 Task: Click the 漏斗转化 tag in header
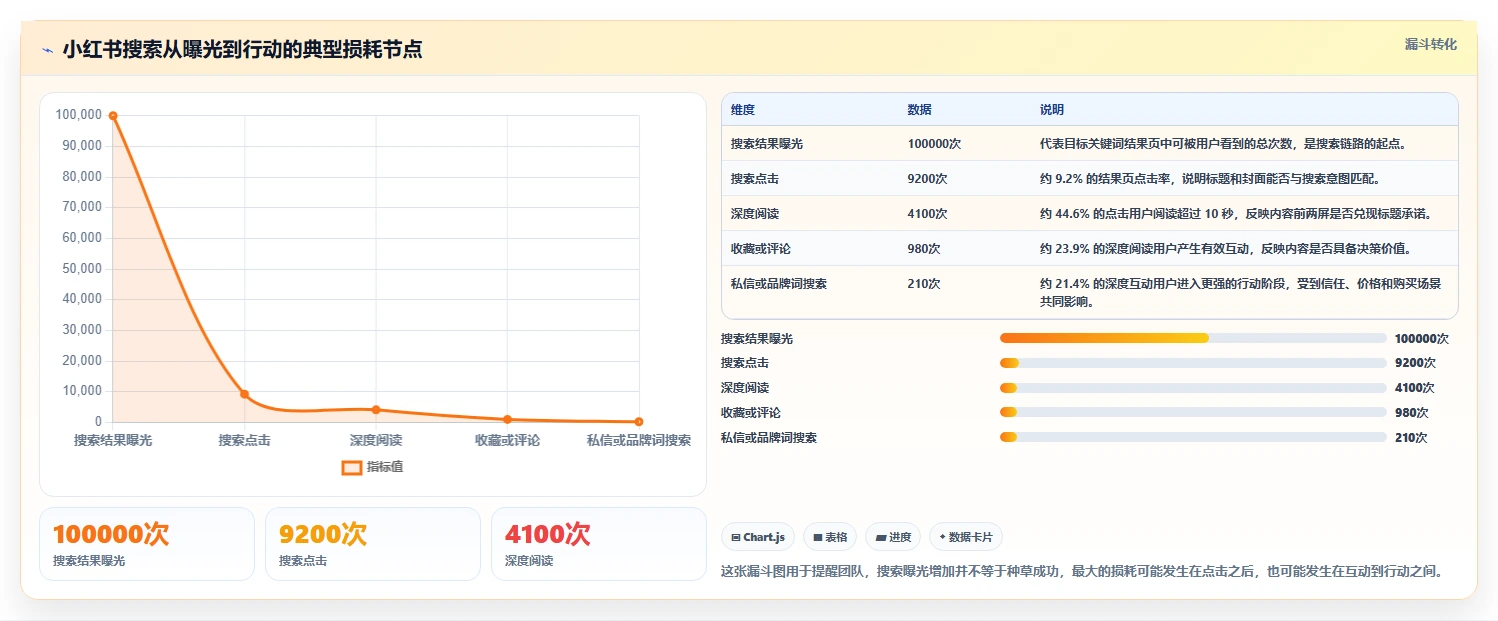1431,45
